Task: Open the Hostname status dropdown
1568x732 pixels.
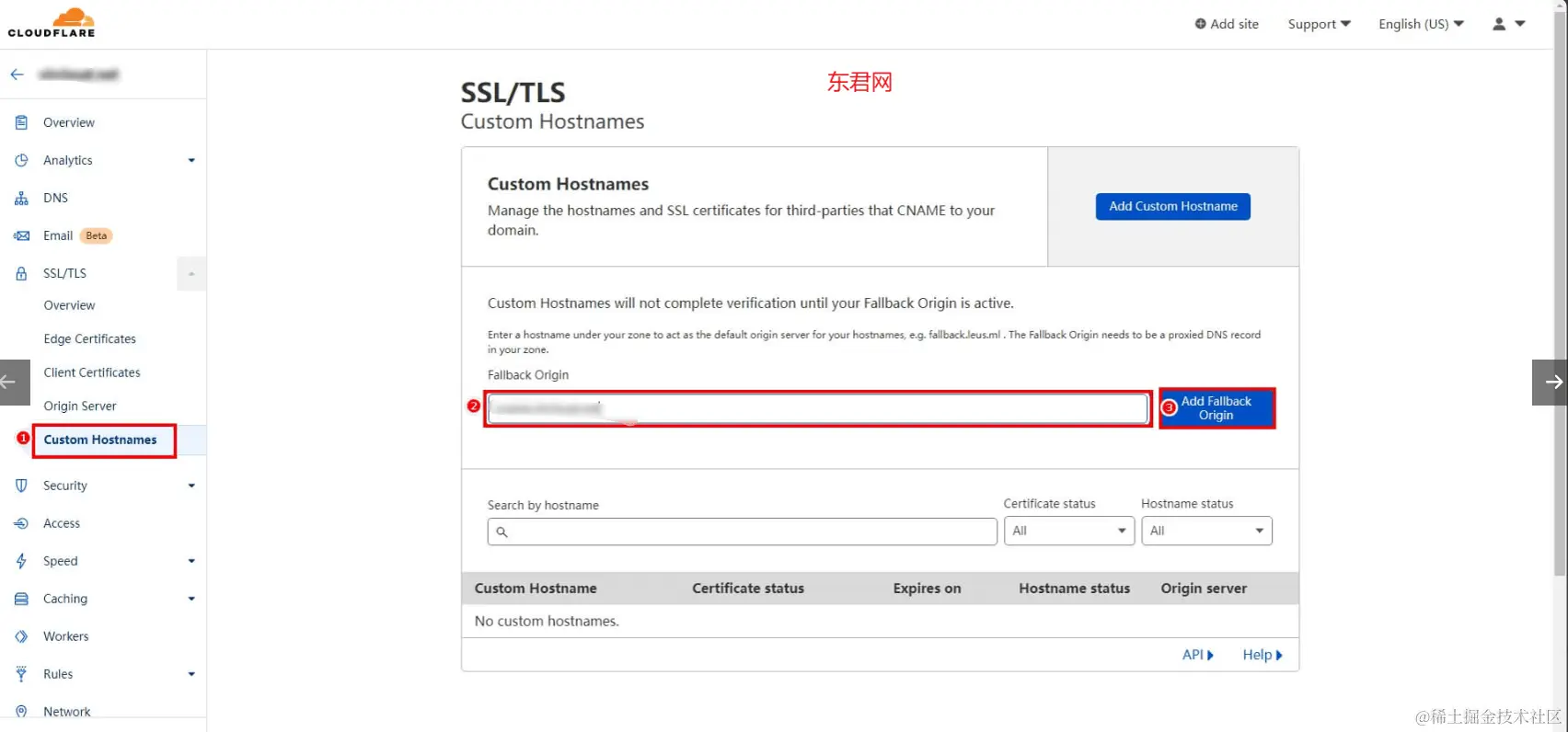Action: click(x=1206, y=531)
